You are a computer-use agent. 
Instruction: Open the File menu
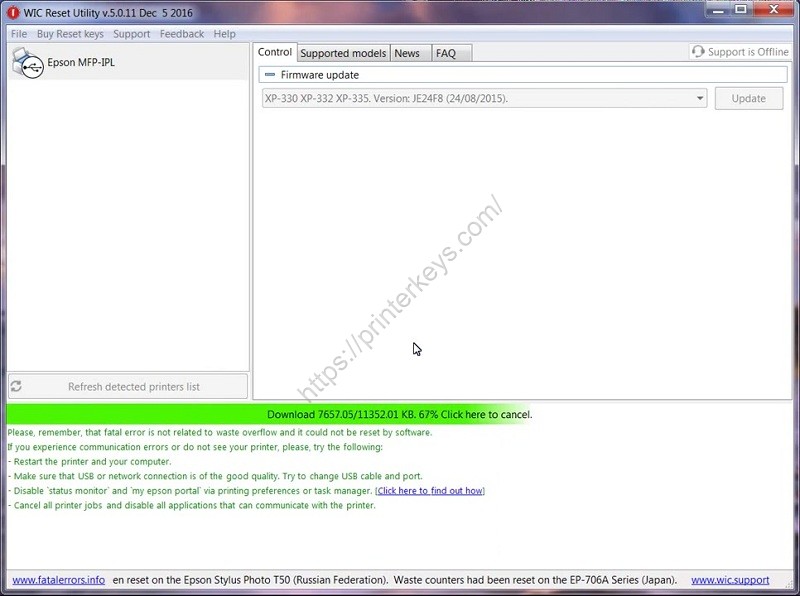19,34
